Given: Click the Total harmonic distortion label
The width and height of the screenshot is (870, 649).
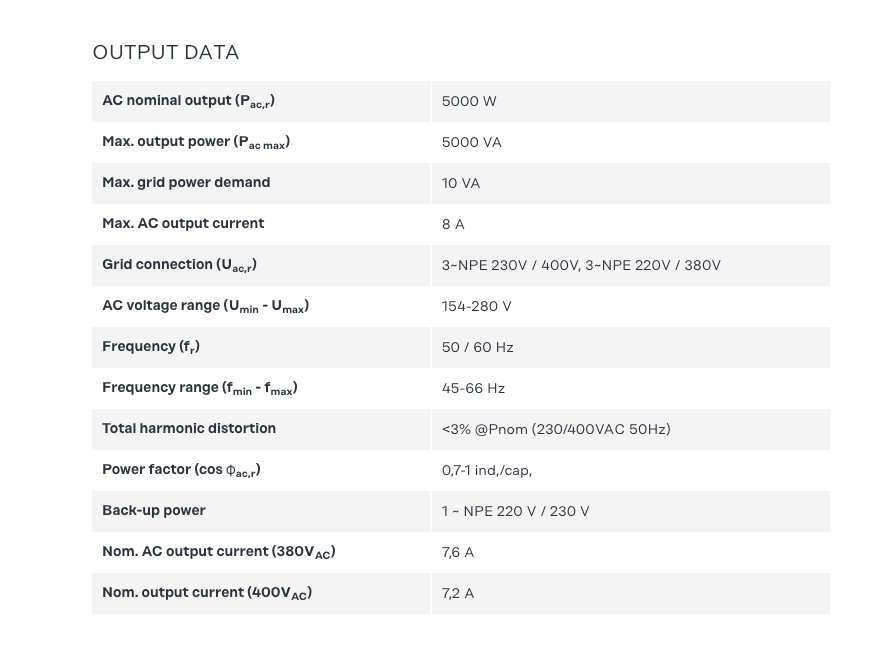Looking at the screenshot, I should (189, 429).
